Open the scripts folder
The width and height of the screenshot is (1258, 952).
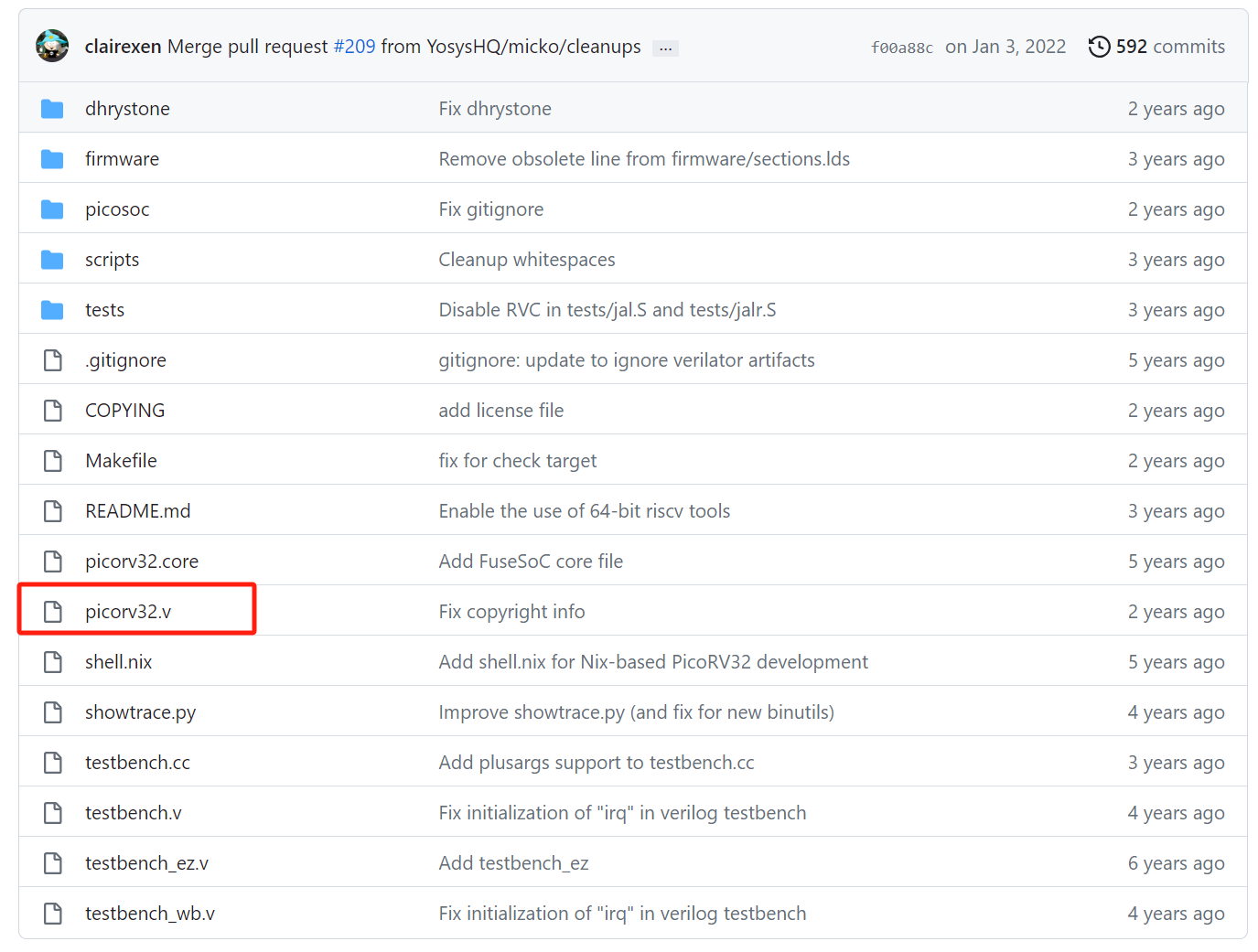point(112,260)
